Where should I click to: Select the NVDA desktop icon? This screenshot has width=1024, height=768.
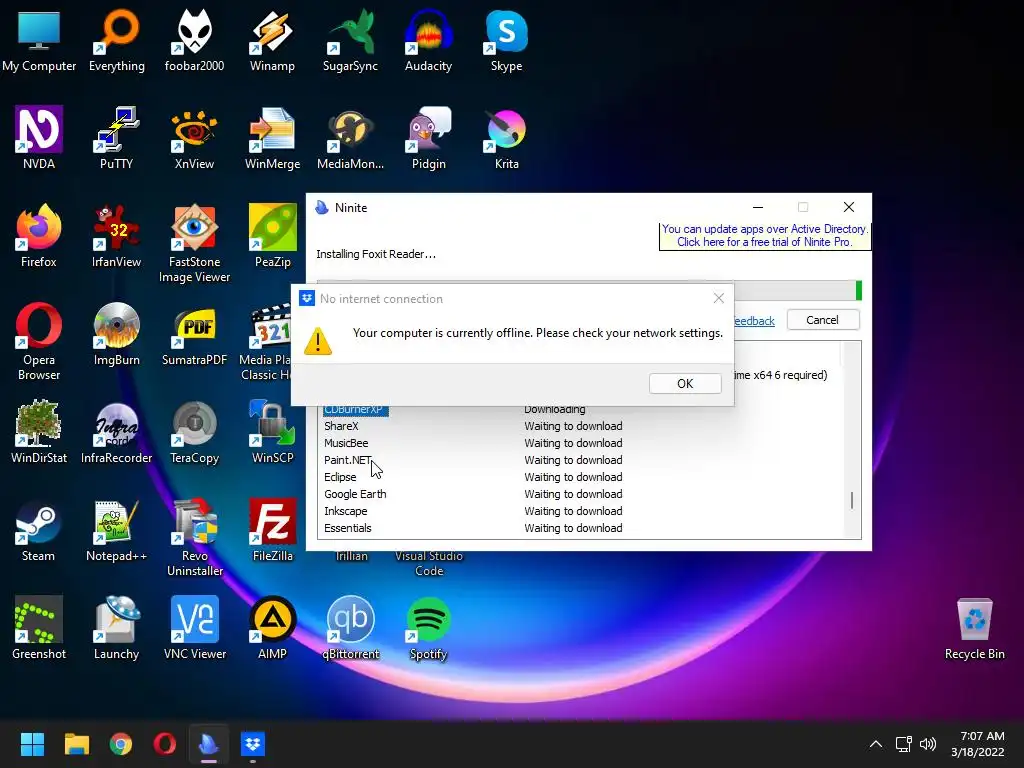39,137
